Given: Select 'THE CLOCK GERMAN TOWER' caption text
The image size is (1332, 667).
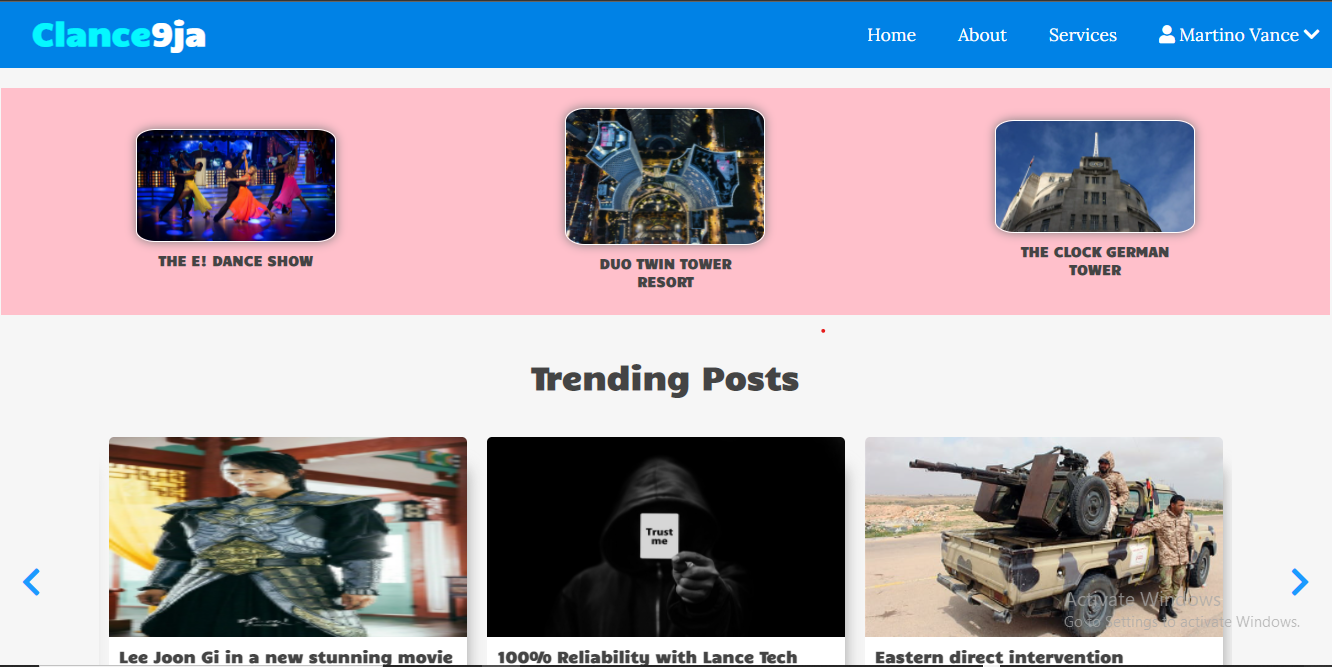Looking at the screenshot, I should coord(1094,261).
